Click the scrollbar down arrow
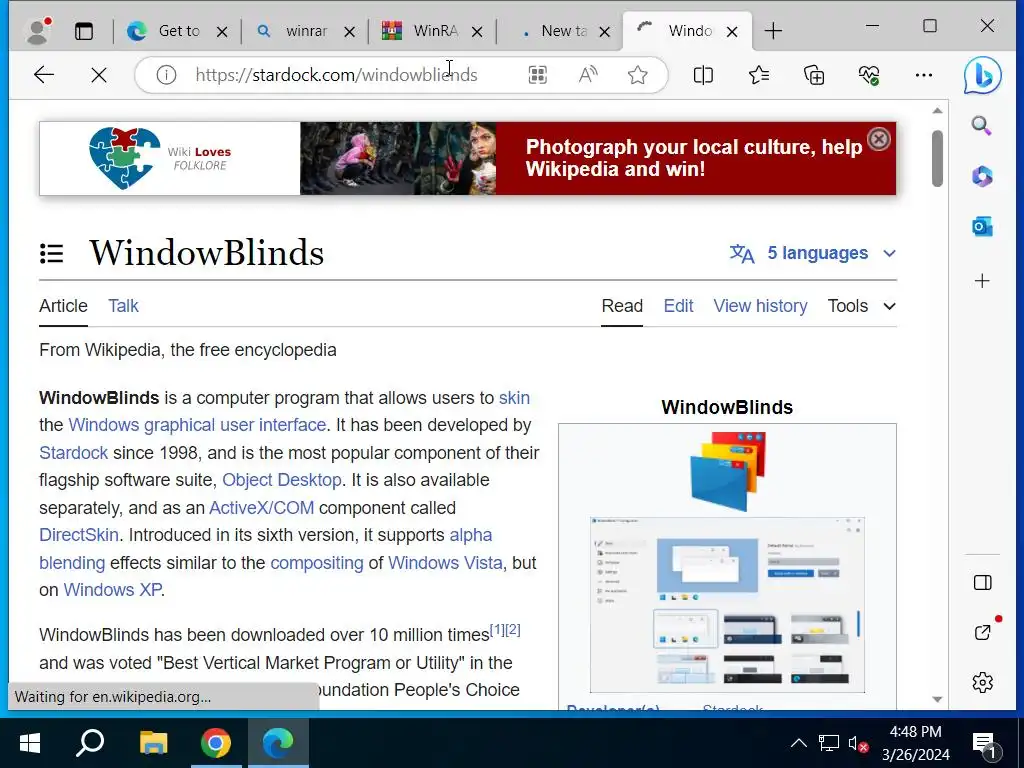This screenshot has height=768, width=1024. [x=937, y=699]
